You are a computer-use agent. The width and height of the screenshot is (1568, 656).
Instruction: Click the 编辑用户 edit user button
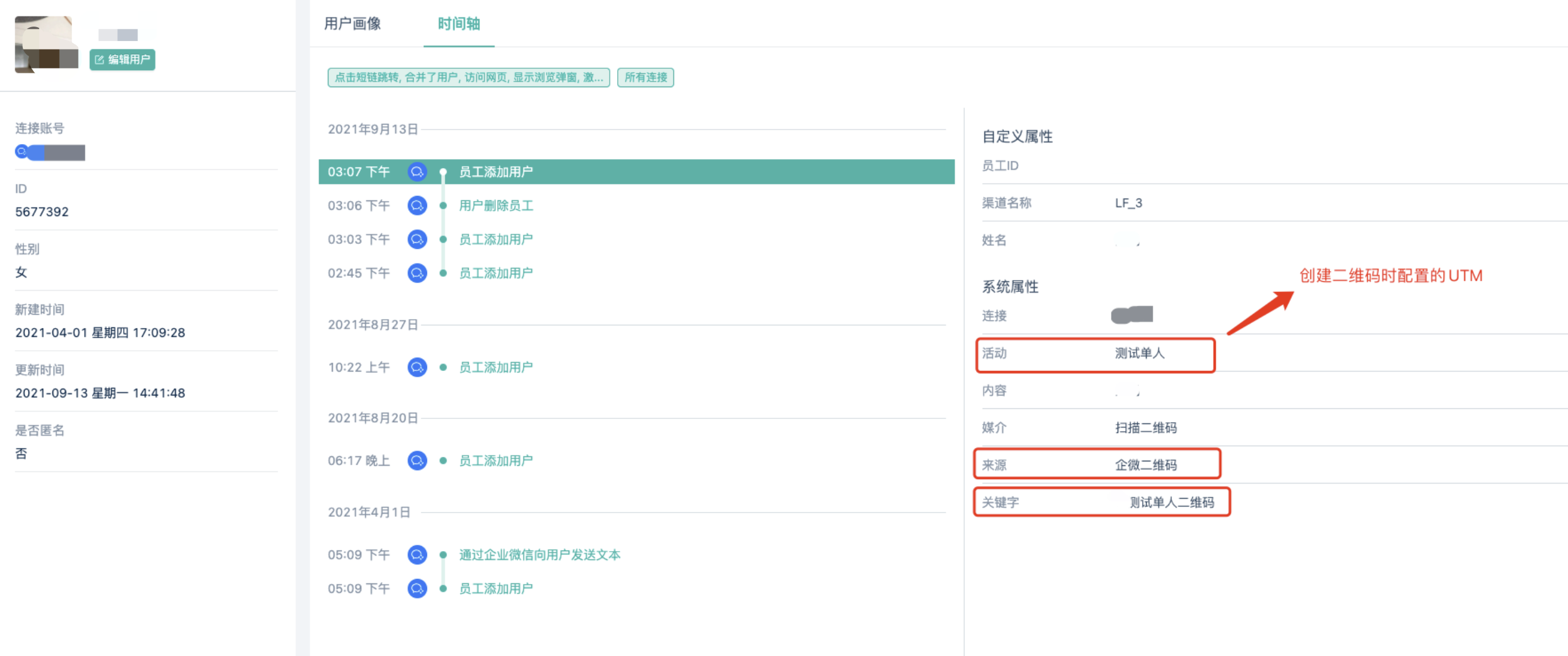[x=122, y=59]
